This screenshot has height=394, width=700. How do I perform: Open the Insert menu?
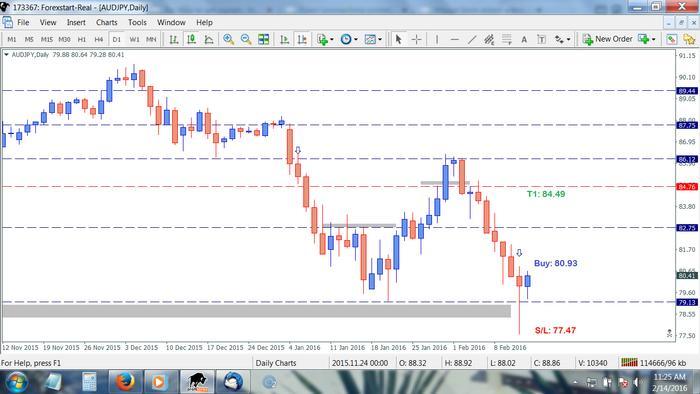coord(76,22)
